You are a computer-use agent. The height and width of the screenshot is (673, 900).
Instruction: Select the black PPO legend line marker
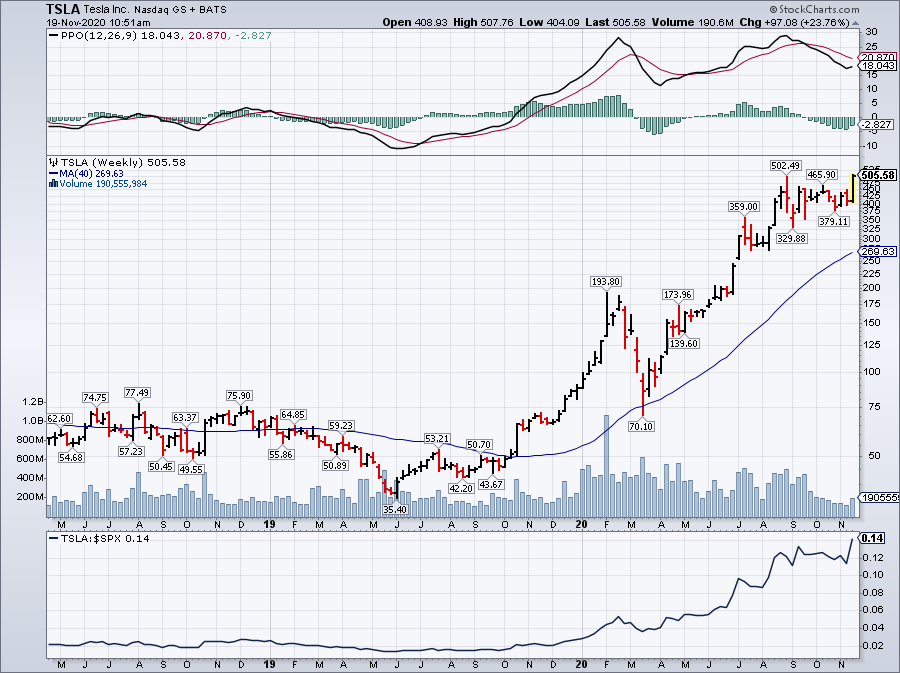click(x=54, y=36)
